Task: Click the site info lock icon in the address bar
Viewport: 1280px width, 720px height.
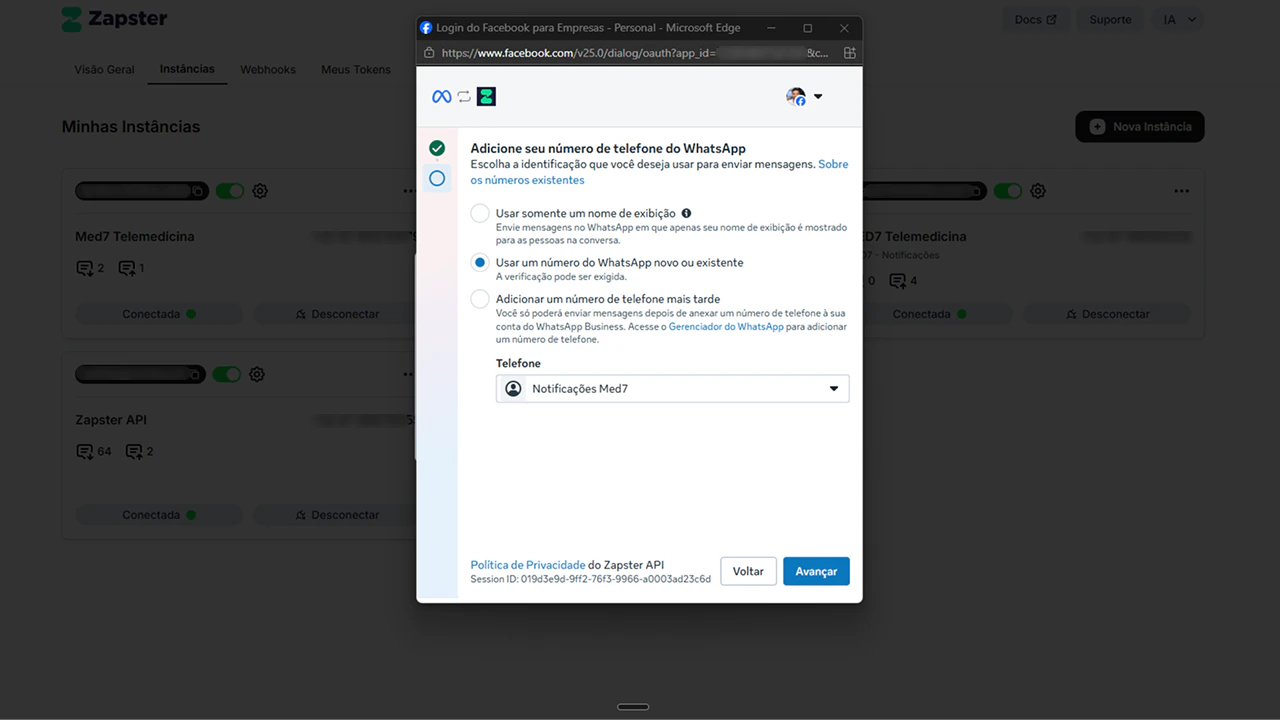Action: tap(429, 53)
